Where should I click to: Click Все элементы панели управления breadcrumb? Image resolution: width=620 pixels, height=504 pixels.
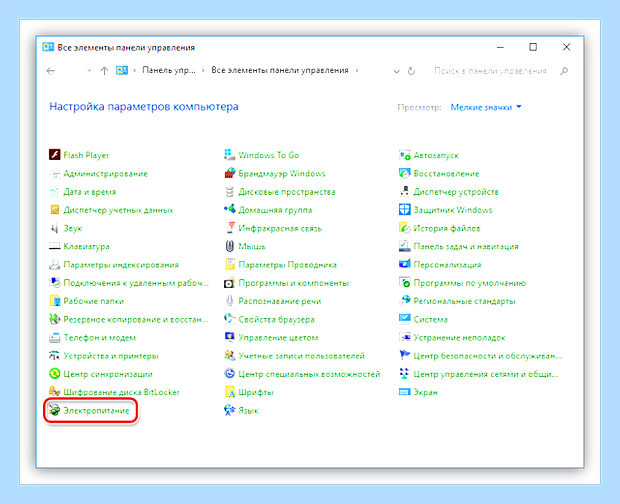point(280,70)
